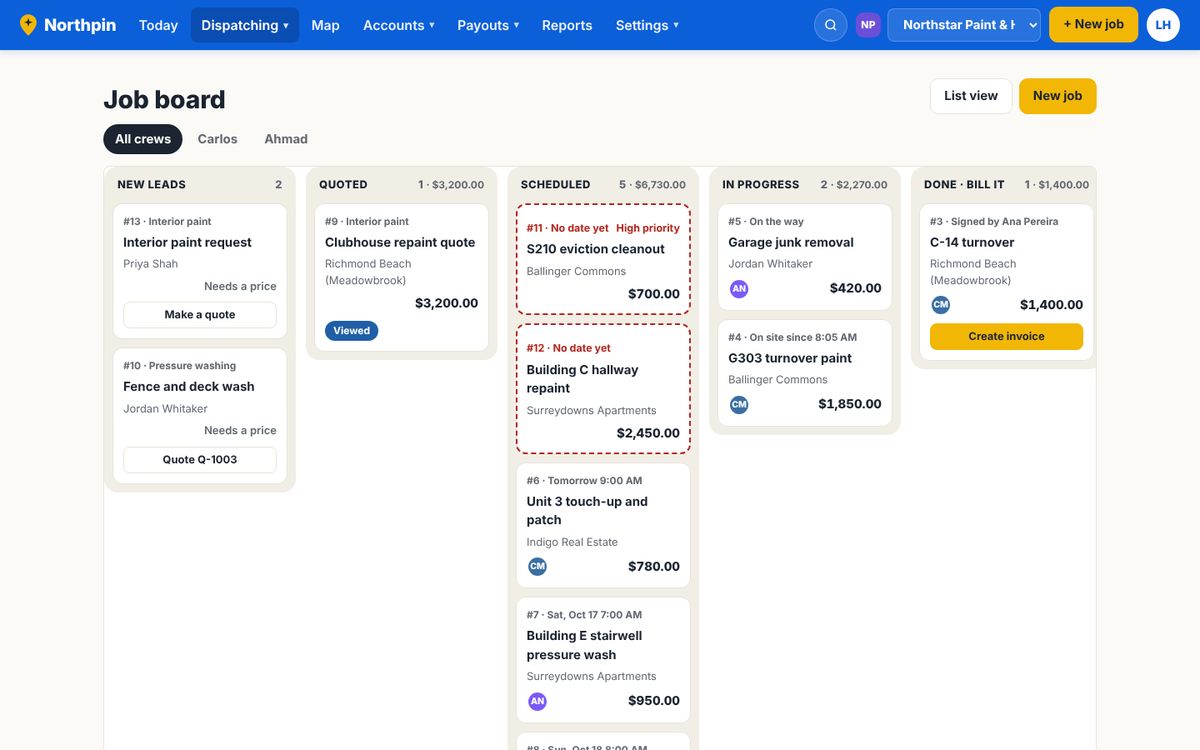Expand the Accounts dropdown menu

point(398,25)
